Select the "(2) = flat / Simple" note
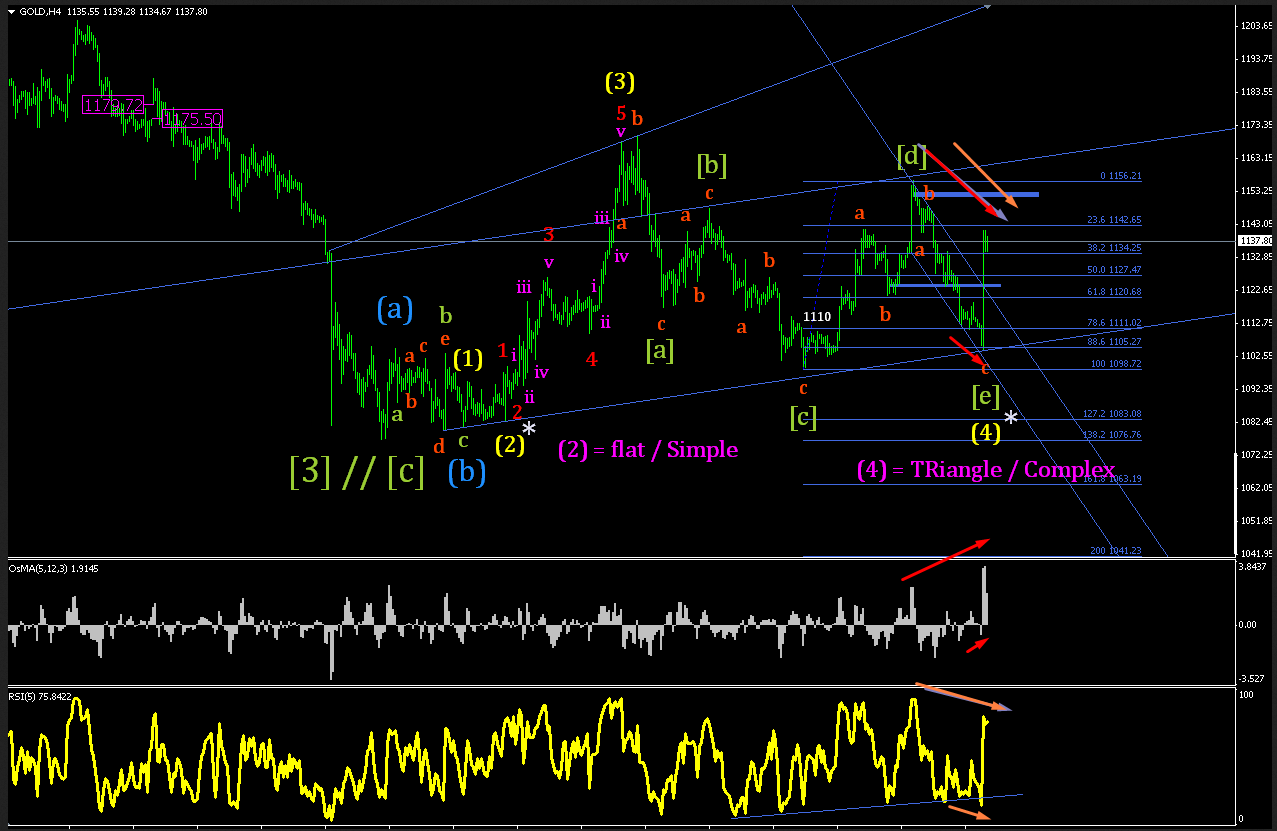 click(648, 449)
